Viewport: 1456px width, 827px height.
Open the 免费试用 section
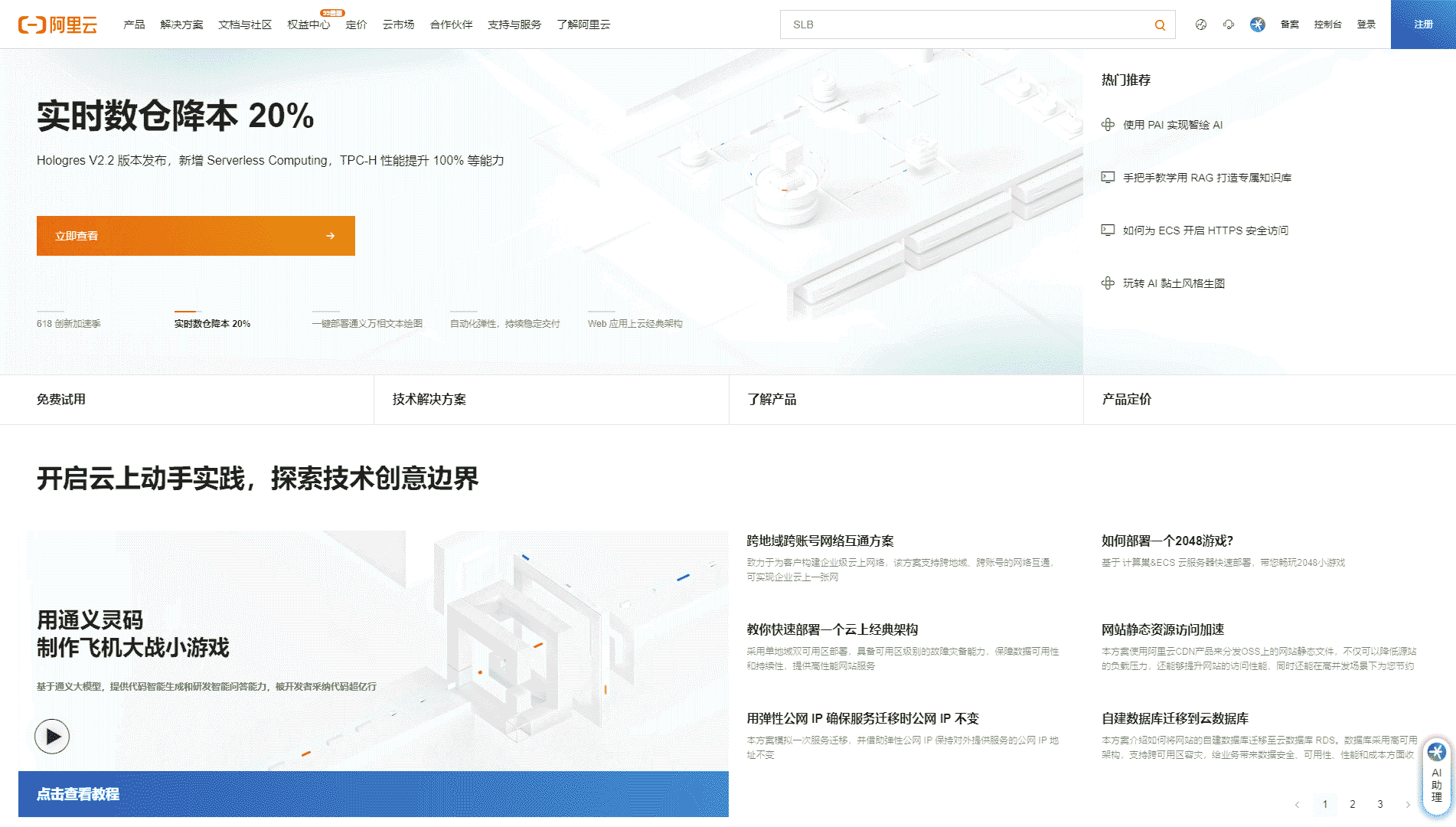coord(187,400)
